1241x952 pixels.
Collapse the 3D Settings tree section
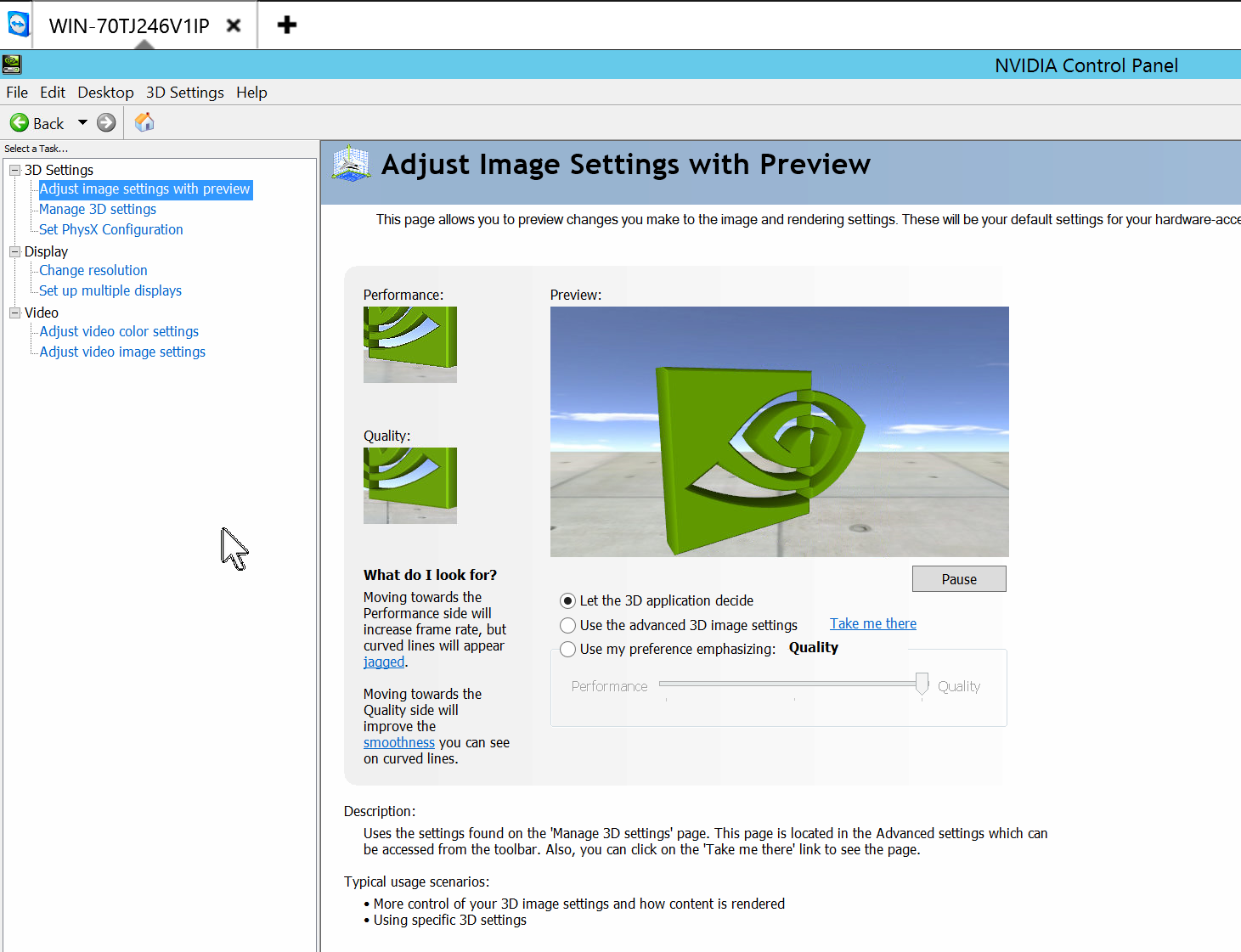click(x=14, y=170)
